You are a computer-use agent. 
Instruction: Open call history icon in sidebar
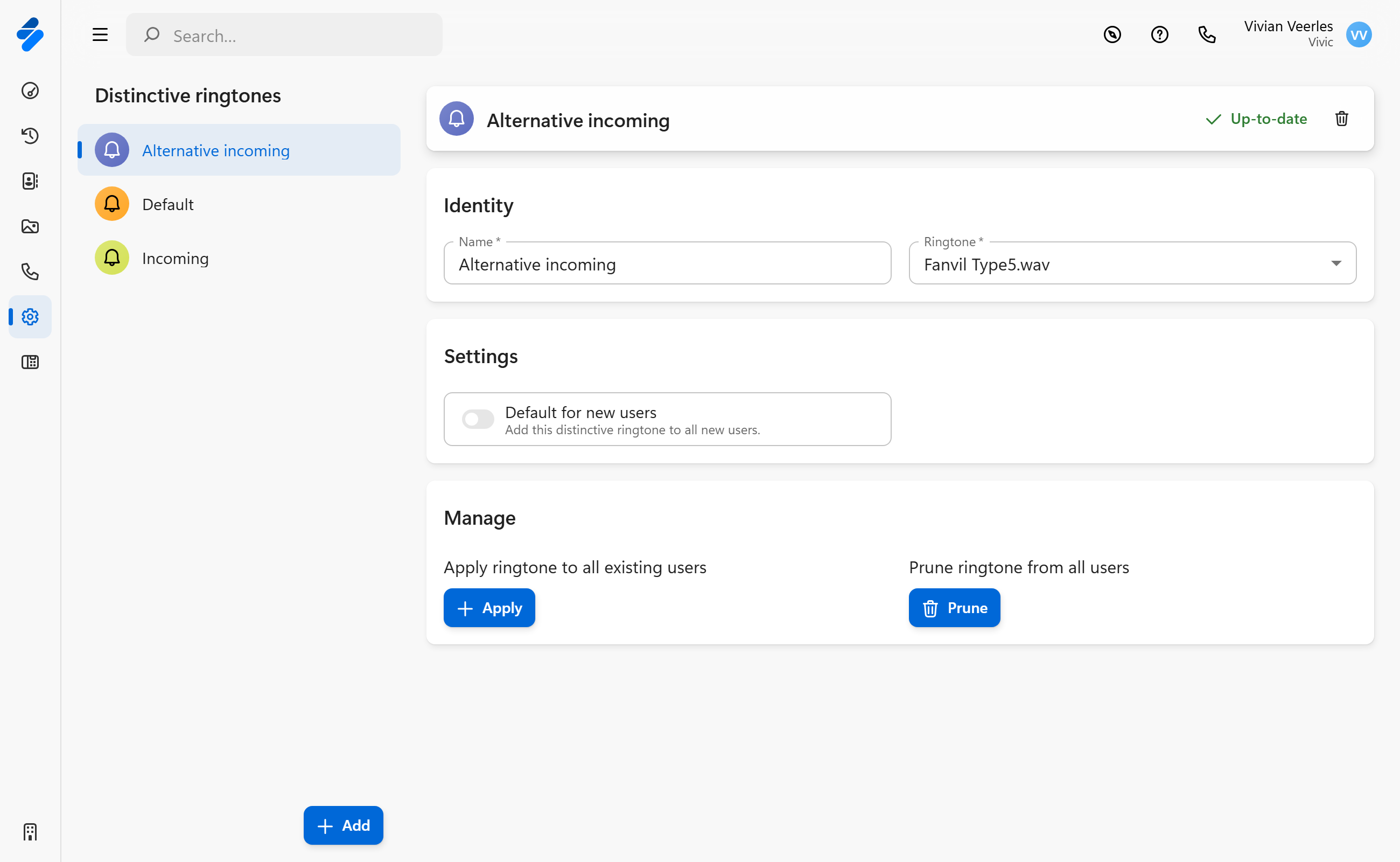(x=30, y=136)
